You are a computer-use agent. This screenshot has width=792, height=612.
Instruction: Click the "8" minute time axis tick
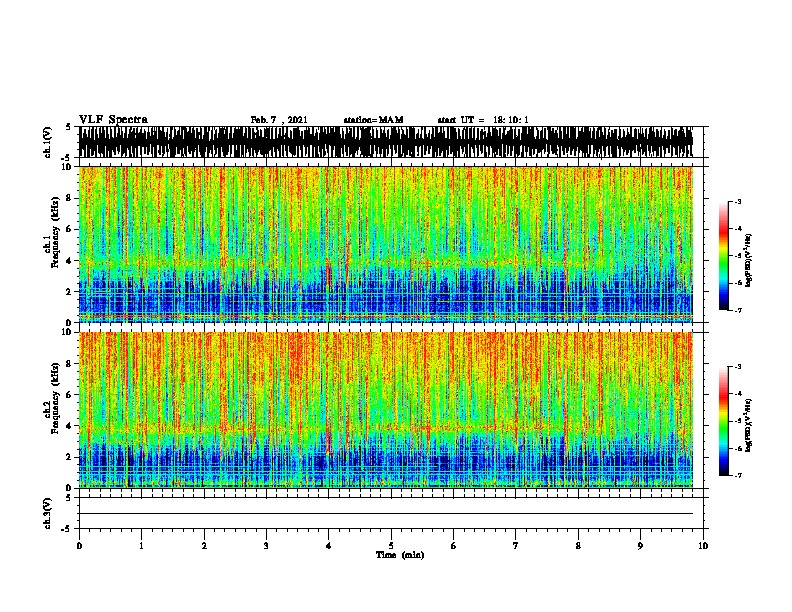(x=578, y=546)
